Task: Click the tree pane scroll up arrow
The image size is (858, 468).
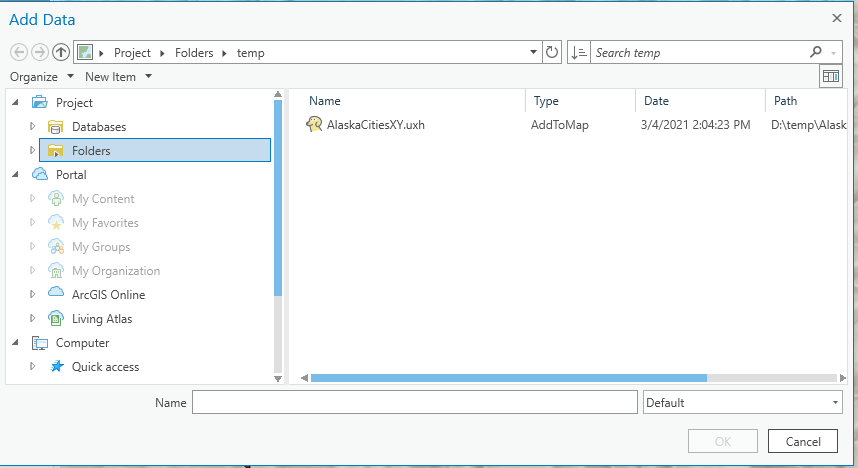Action: tap(278, 94)
